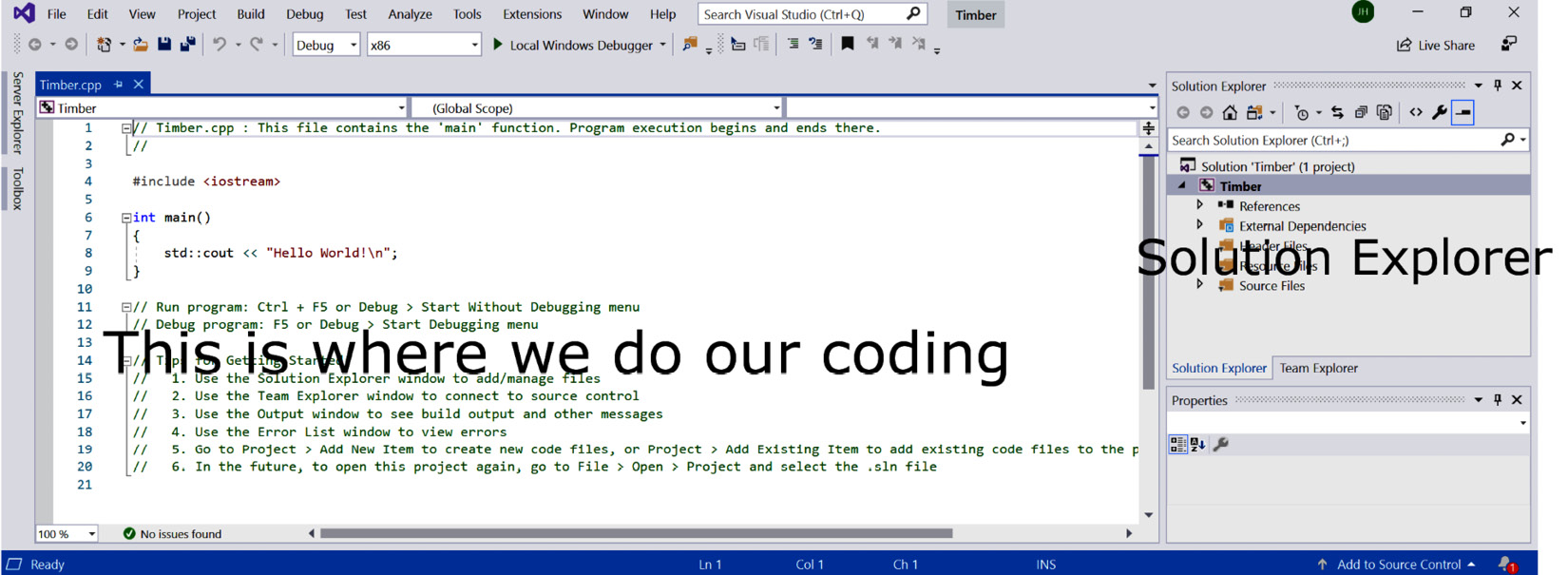Click the Search Visual Studio box
Screen dimensions: 1568x575
812,14
